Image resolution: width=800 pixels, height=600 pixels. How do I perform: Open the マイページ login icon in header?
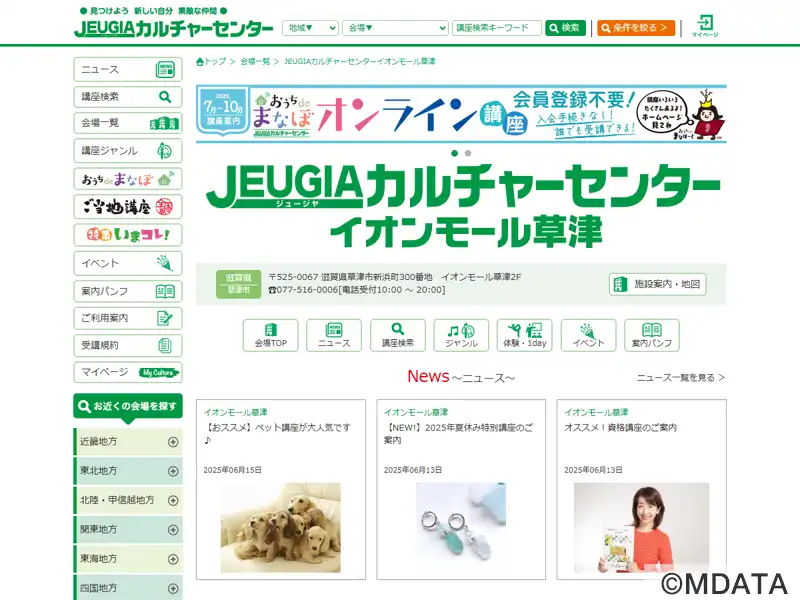(705, 26)
